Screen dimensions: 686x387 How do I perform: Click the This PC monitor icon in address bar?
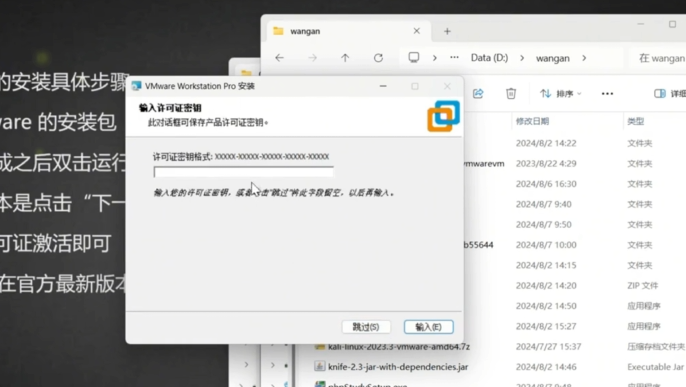click(413, 58)
